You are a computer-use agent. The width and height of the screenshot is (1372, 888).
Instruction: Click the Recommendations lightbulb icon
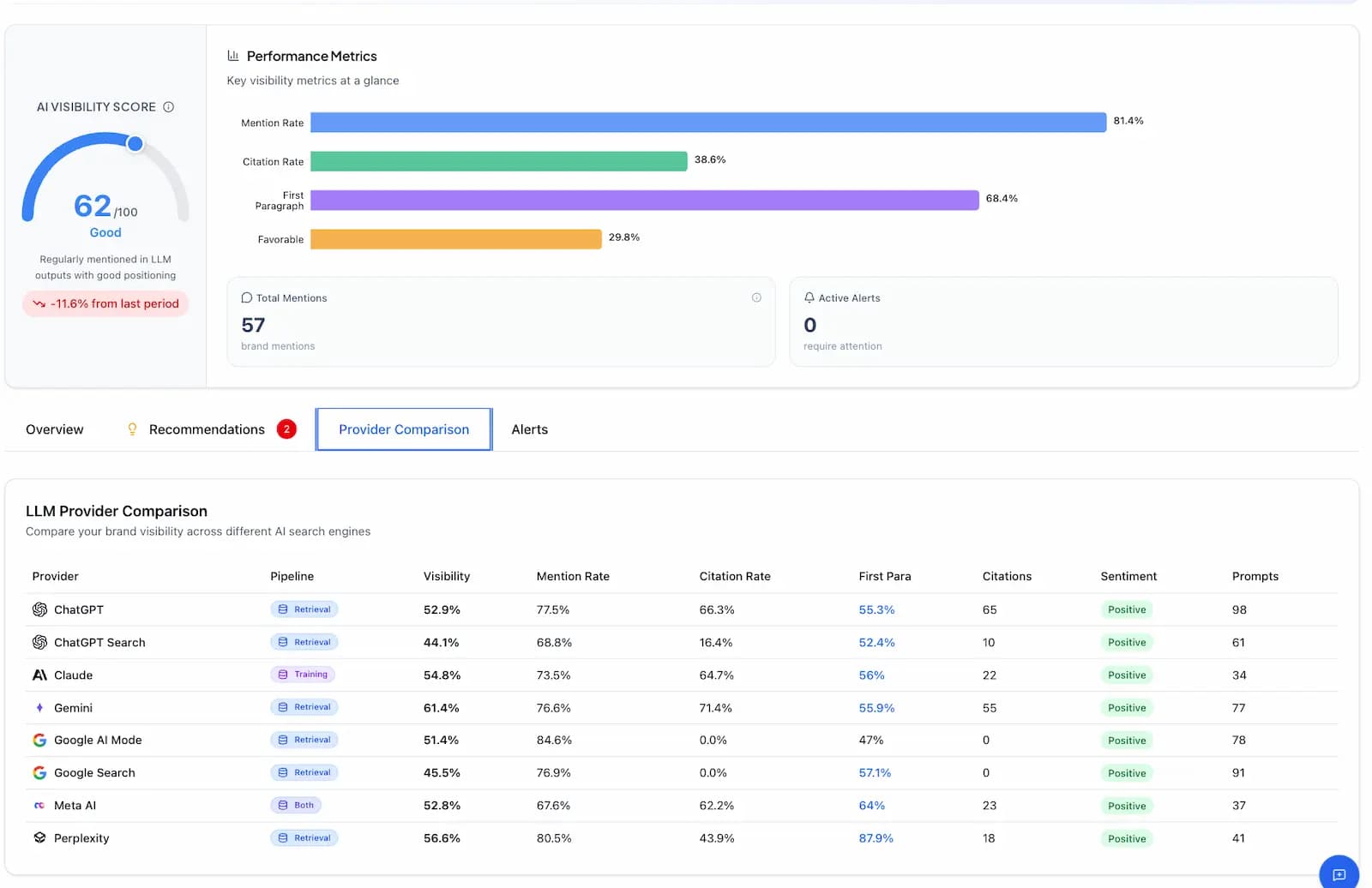coord(132,429)
